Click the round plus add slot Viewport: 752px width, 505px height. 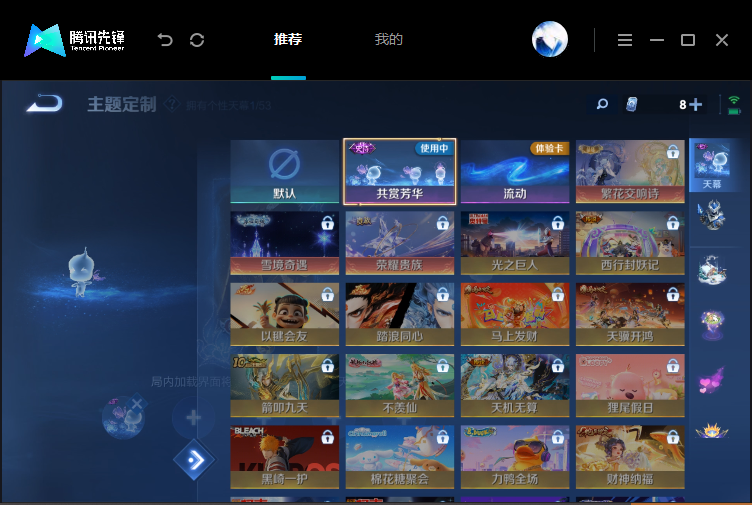click(193, 417)
